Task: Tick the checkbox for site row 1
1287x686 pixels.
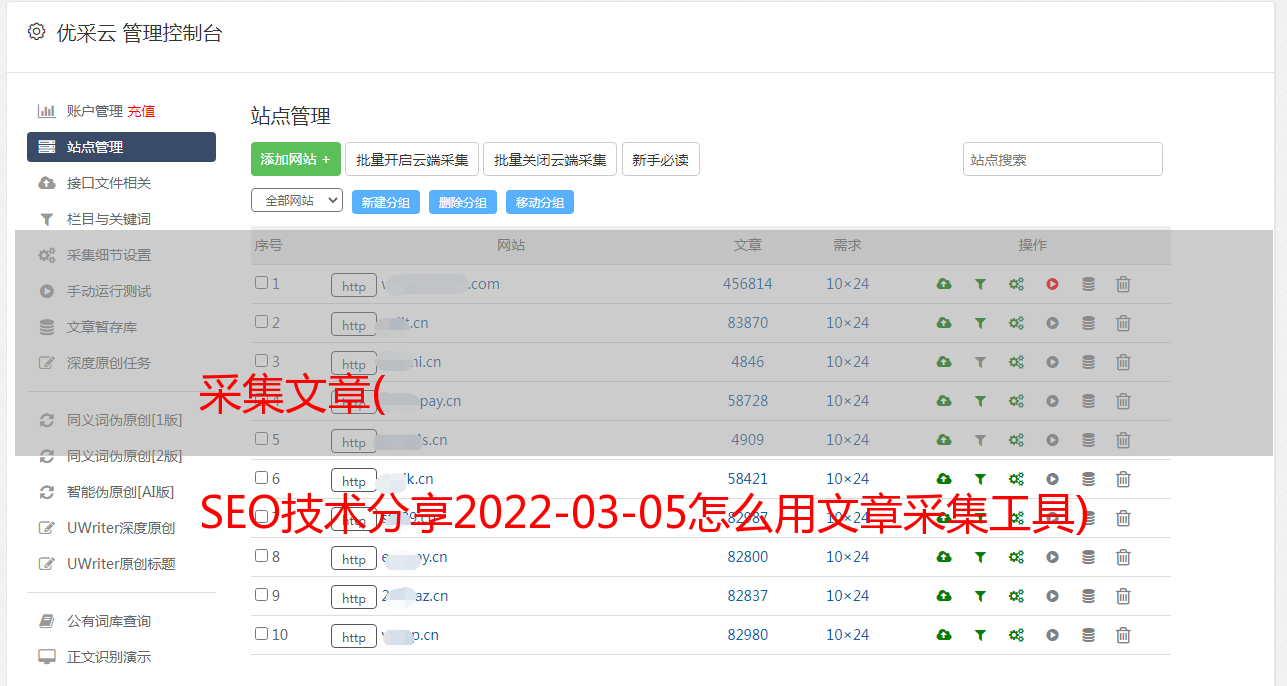Action: 261,283
